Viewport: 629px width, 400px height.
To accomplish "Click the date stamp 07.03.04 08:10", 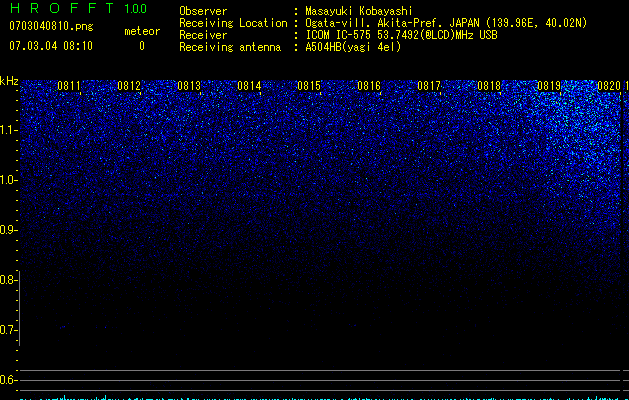I will (51, 46).
